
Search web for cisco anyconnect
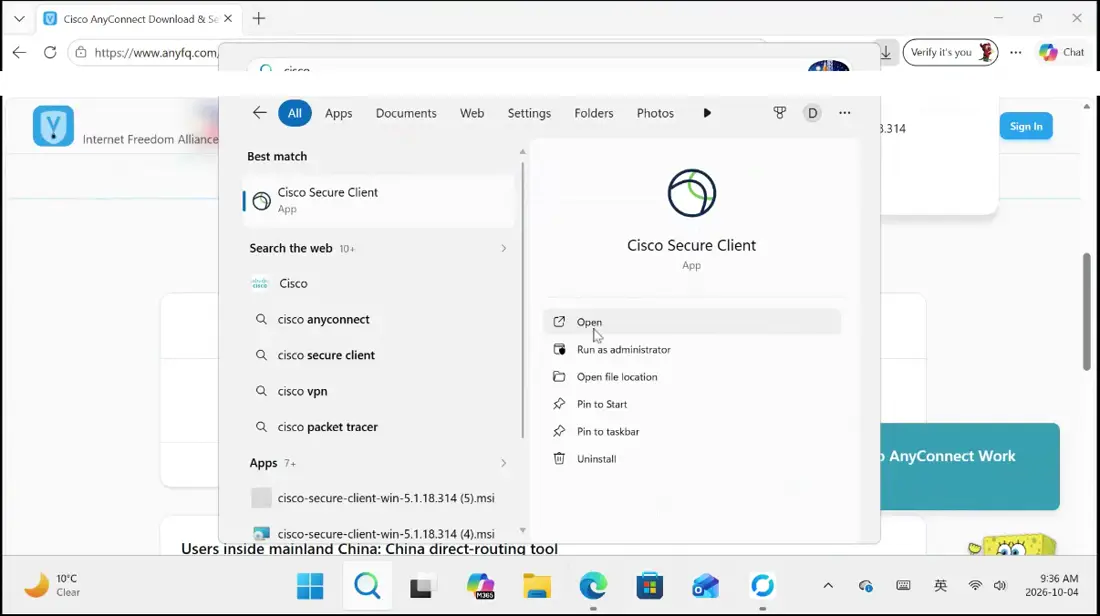point(379,319)
